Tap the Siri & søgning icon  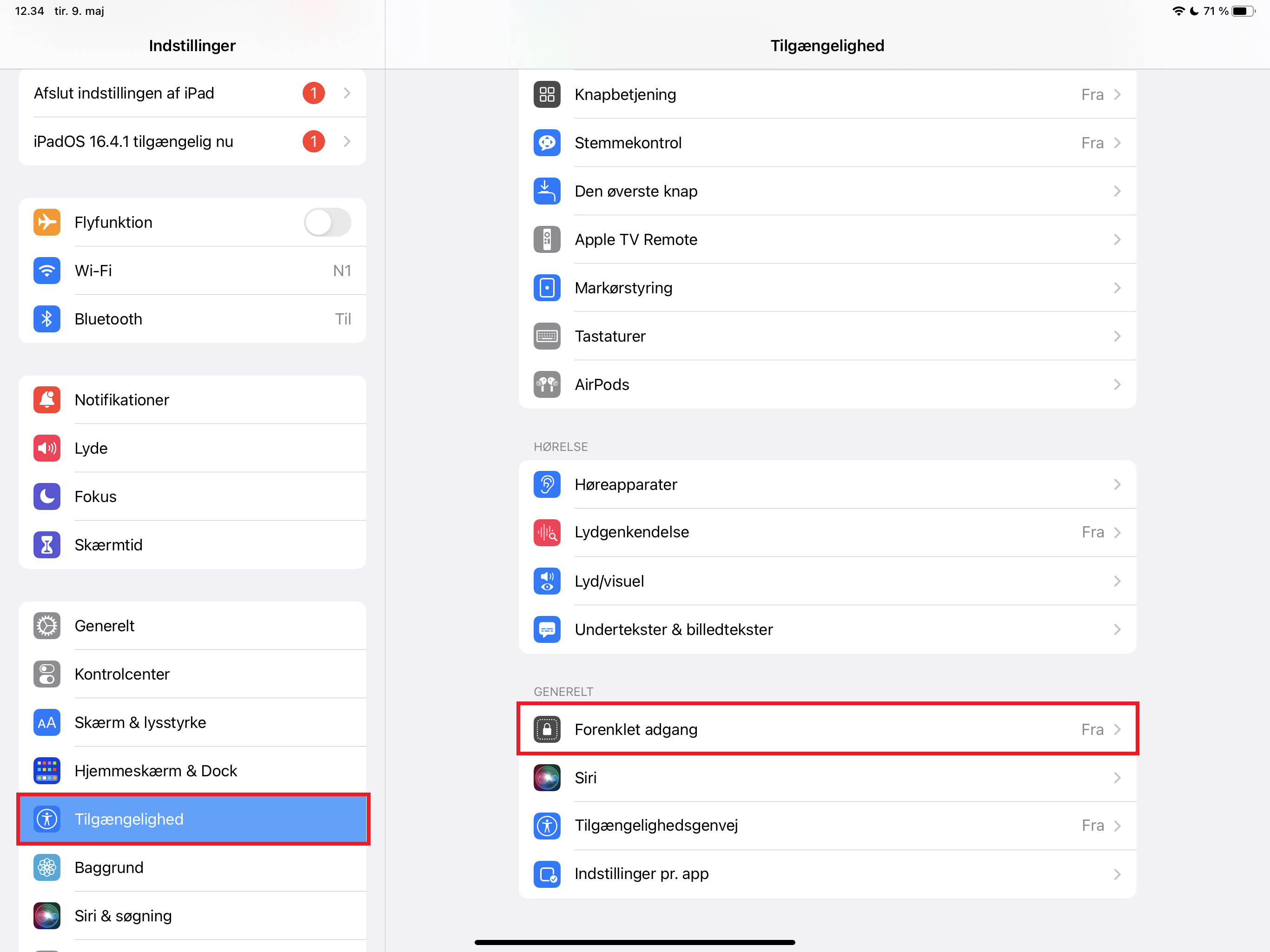click(x=46, y=915)
